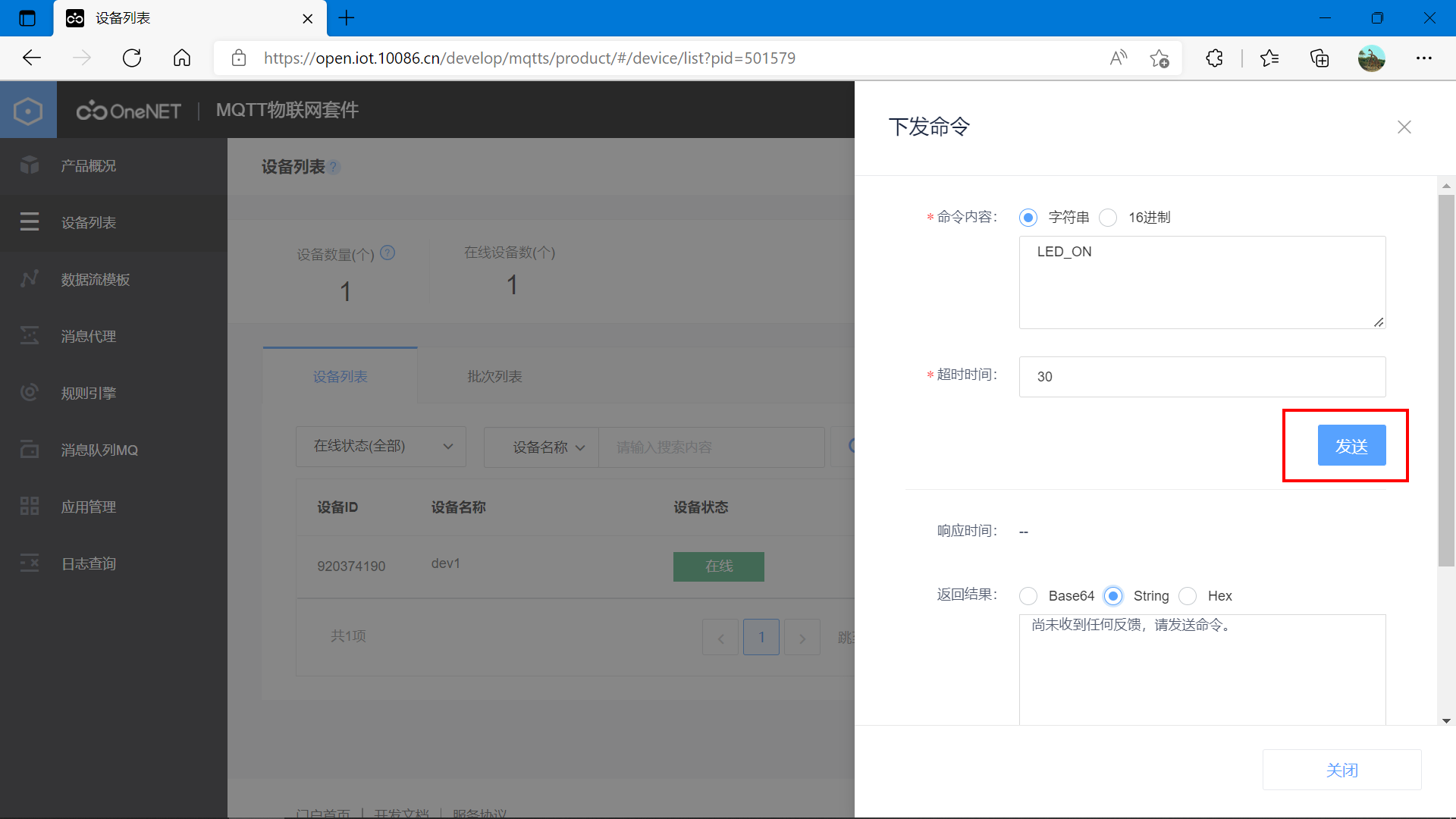
Task: Open 消息队列MQ in sidebar
Action: point(114,450)
